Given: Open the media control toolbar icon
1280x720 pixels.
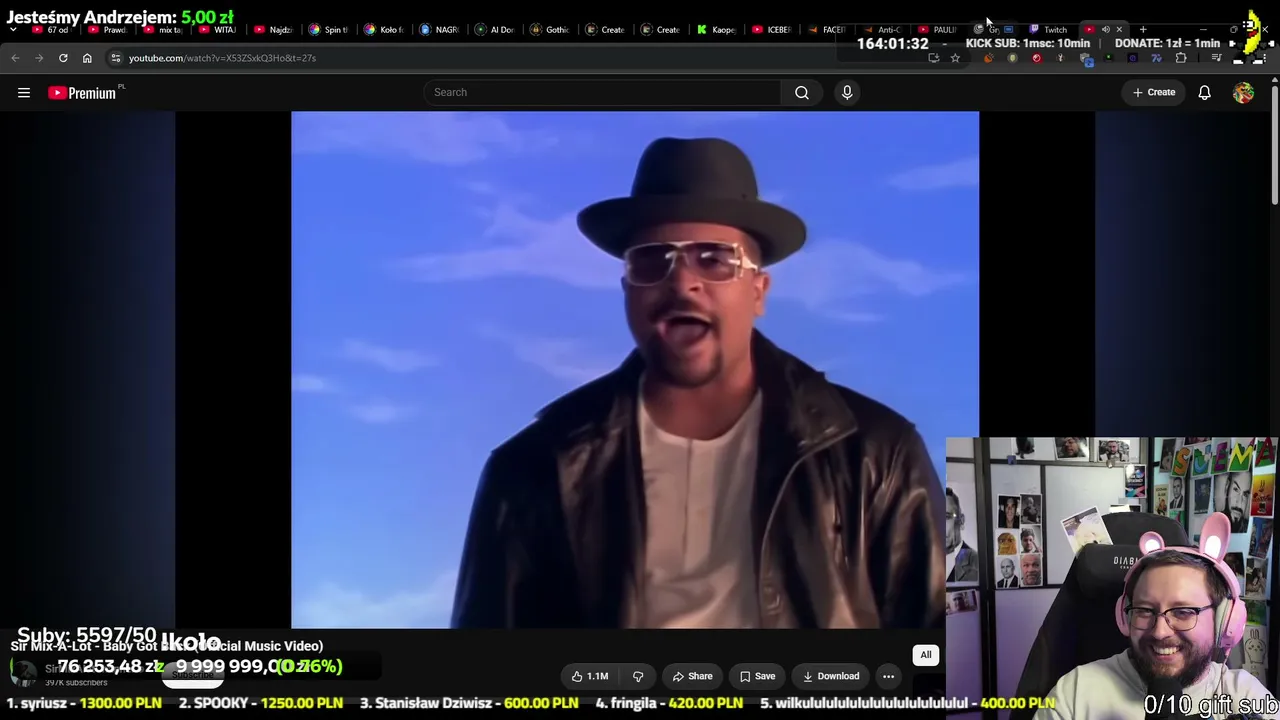Looking at the screenshot, I should (1216, 58).
